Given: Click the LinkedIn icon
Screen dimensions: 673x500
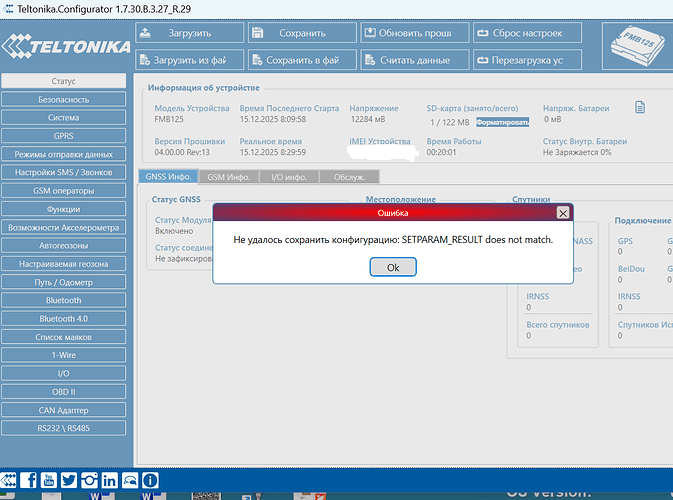Looking at the screenshot, I should point(110,481).
